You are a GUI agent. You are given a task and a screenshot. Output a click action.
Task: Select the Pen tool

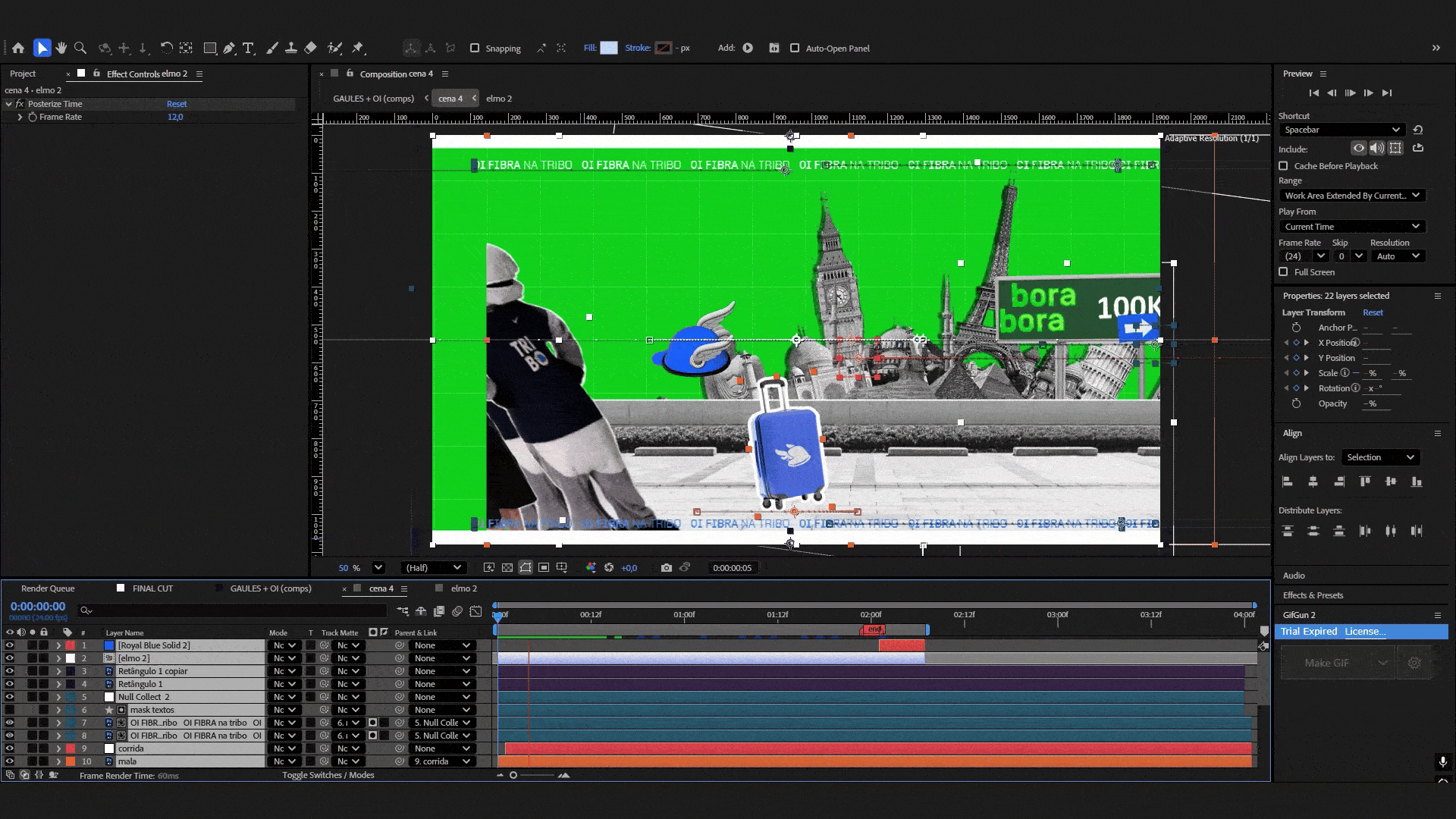coord(228,48)
